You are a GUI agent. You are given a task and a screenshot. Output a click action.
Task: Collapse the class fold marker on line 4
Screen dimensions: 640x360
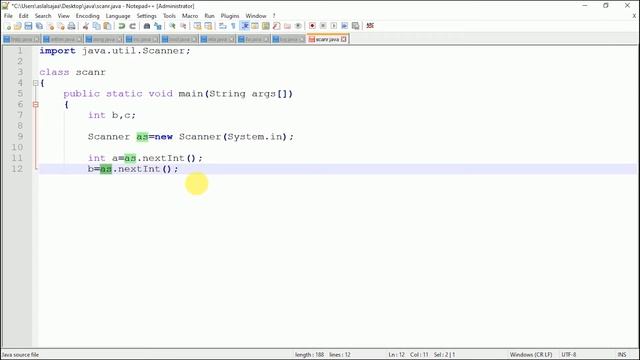coord(36,83)
